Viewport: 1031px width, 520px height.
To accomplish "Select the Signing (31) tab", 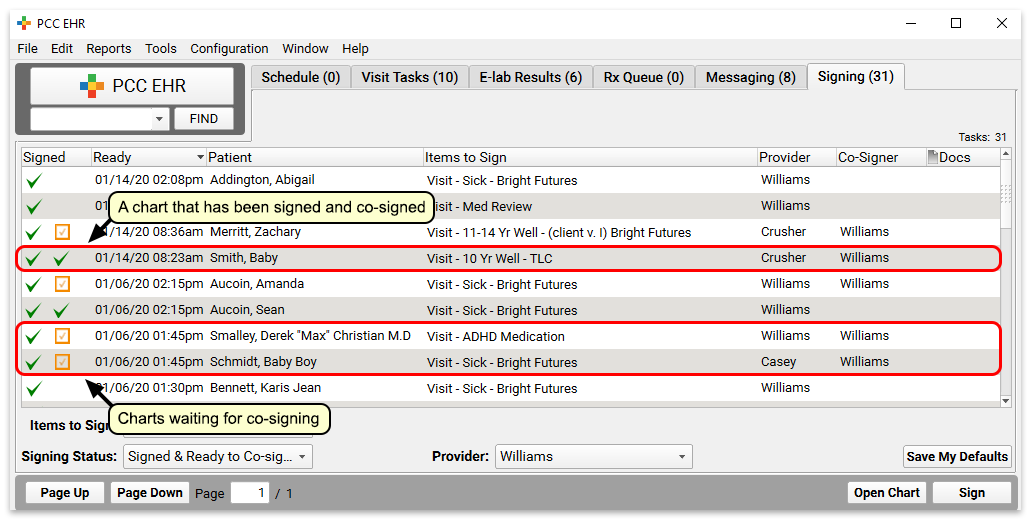I will [x=855, y=76].
